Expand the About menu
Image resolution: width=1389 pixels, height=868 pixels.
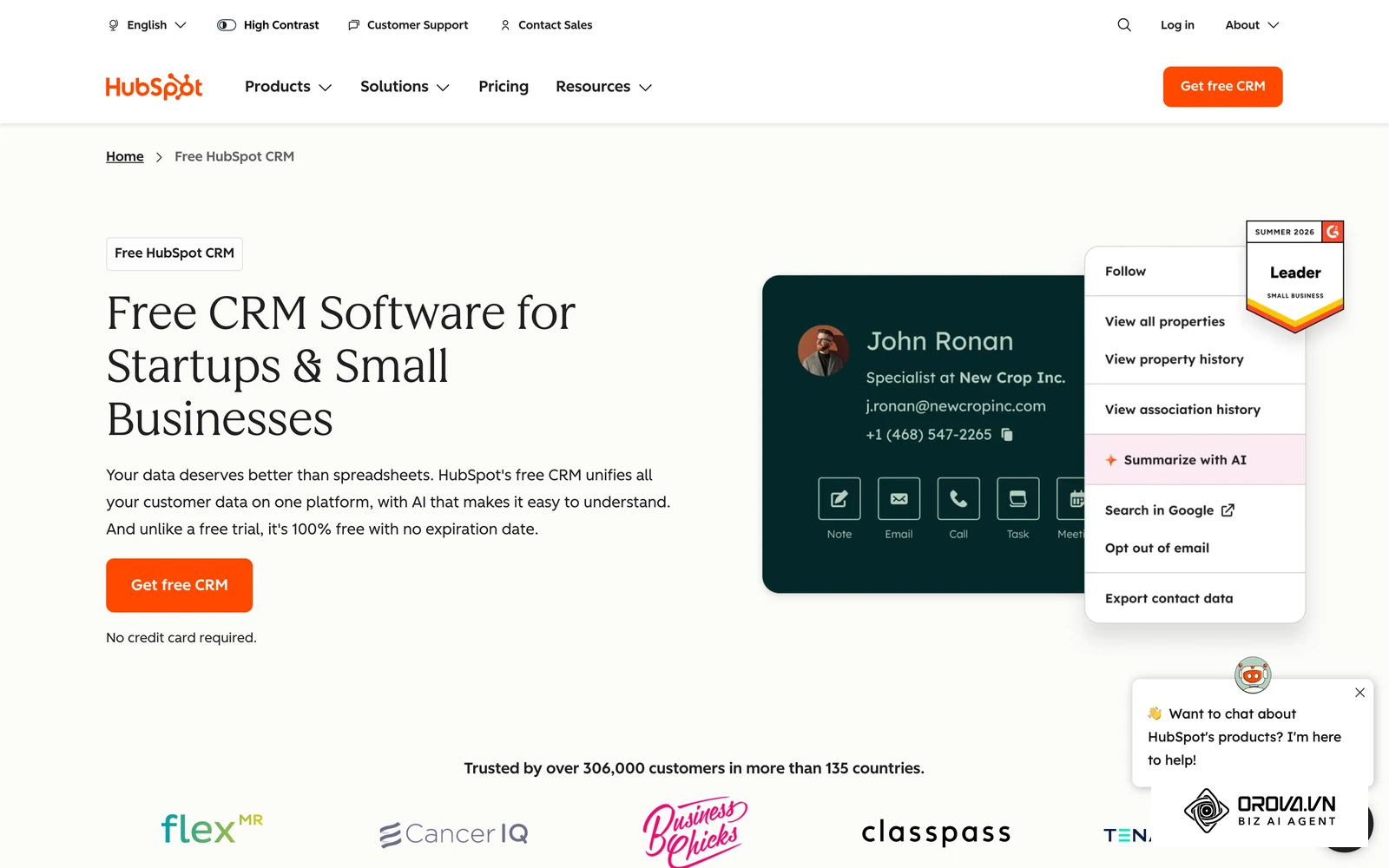(x=1252, y=25)
